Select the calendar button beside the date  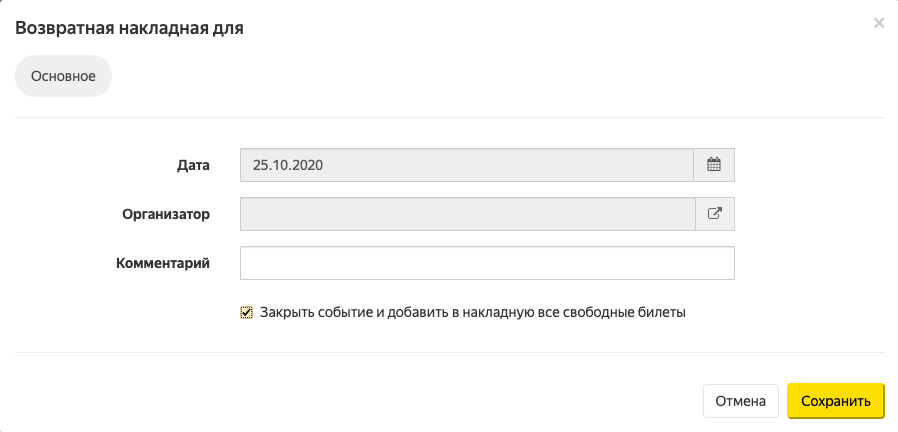tap(714, 165)
